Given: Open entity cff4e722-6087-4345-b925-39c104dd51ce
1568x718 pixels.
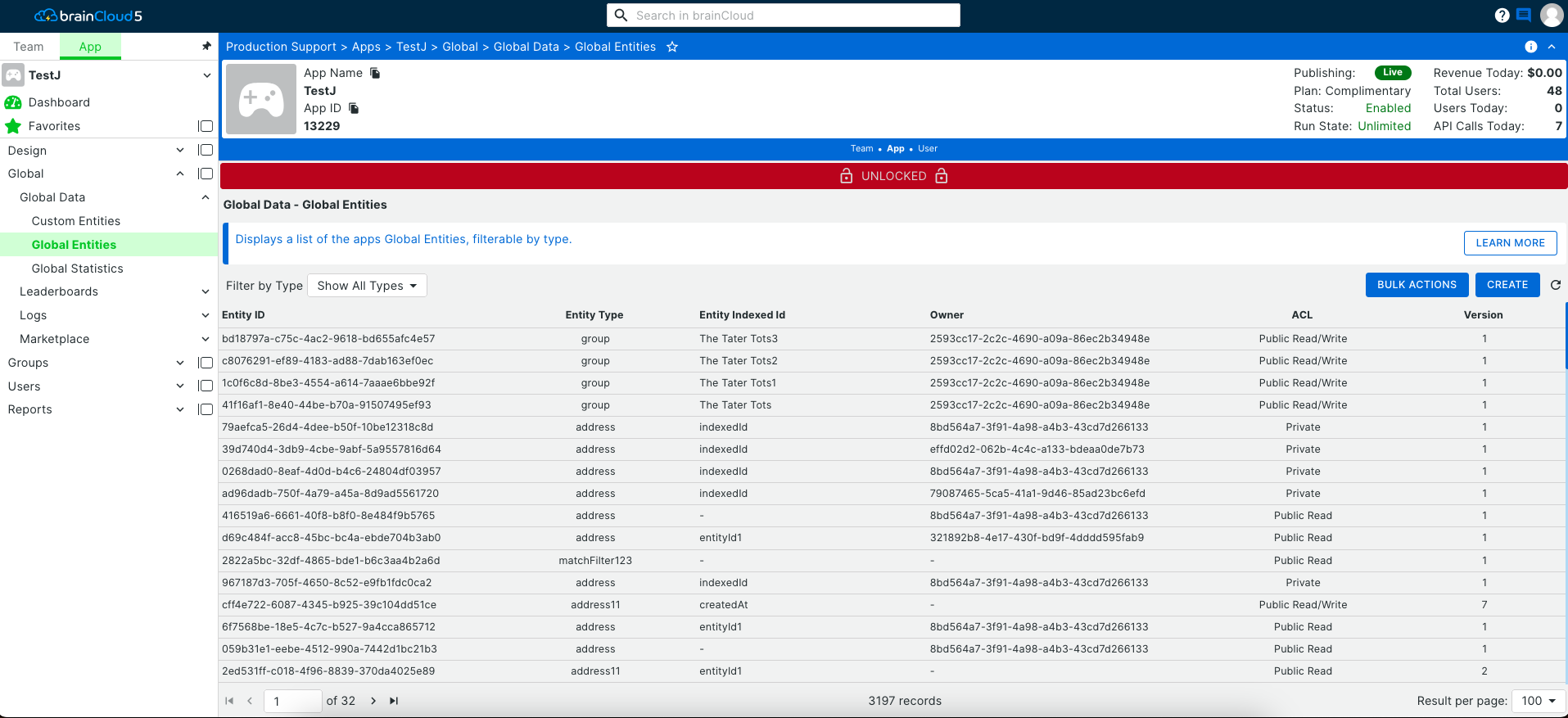Looking at the screenshot, I should coord(329,605).
